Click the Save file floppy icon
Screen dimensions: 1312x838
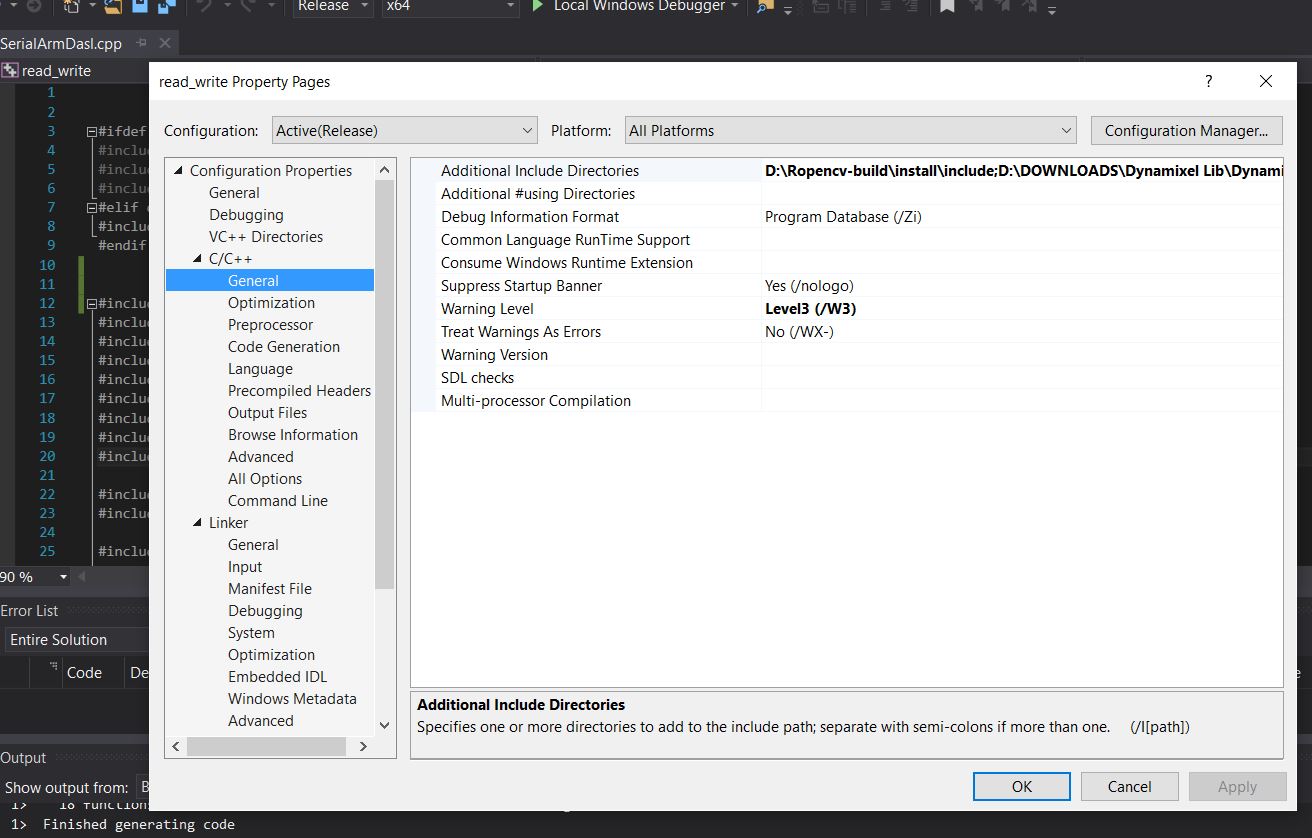coord(138,6)
